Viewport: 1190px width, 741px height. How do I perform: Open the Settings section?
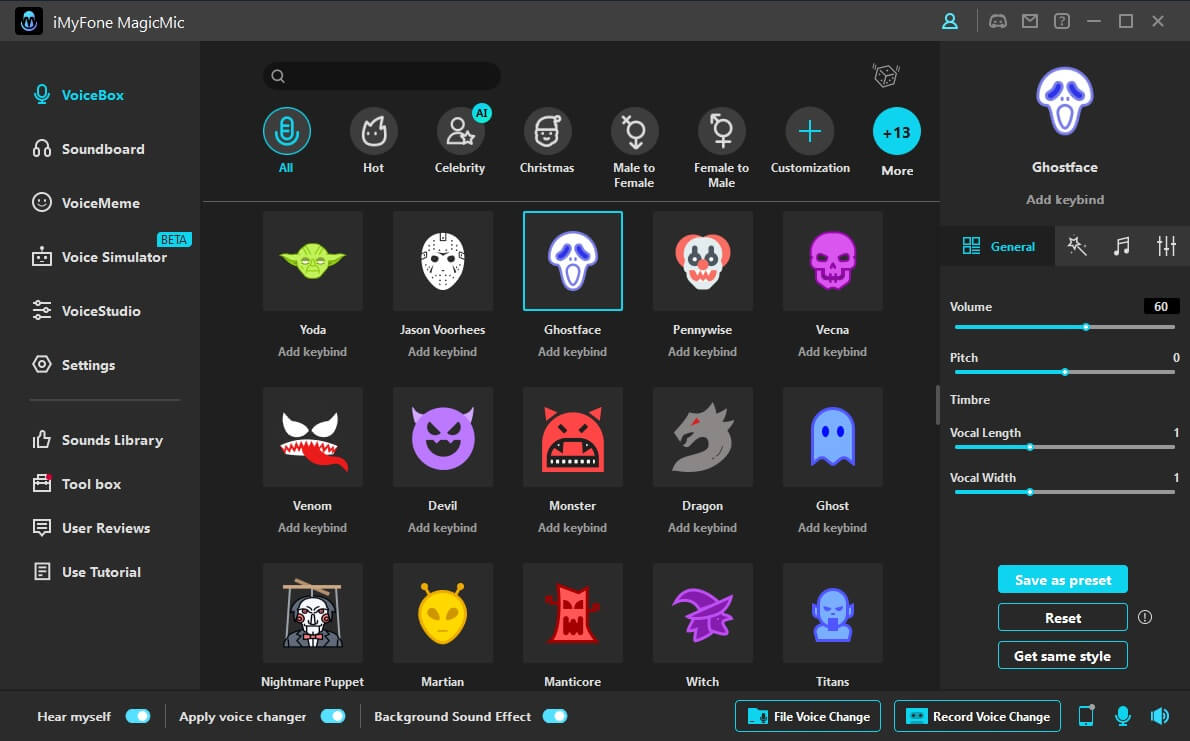(x=74, y=364)
